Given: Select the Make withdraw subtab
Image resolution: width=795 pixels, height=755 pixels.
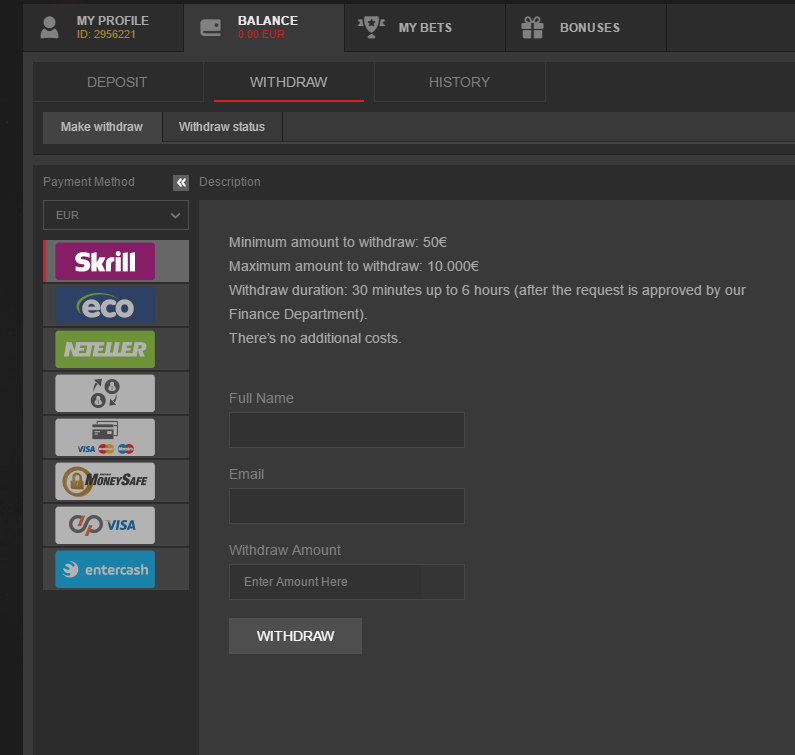Looking at the screenshot, I should [x=102, y=127].
